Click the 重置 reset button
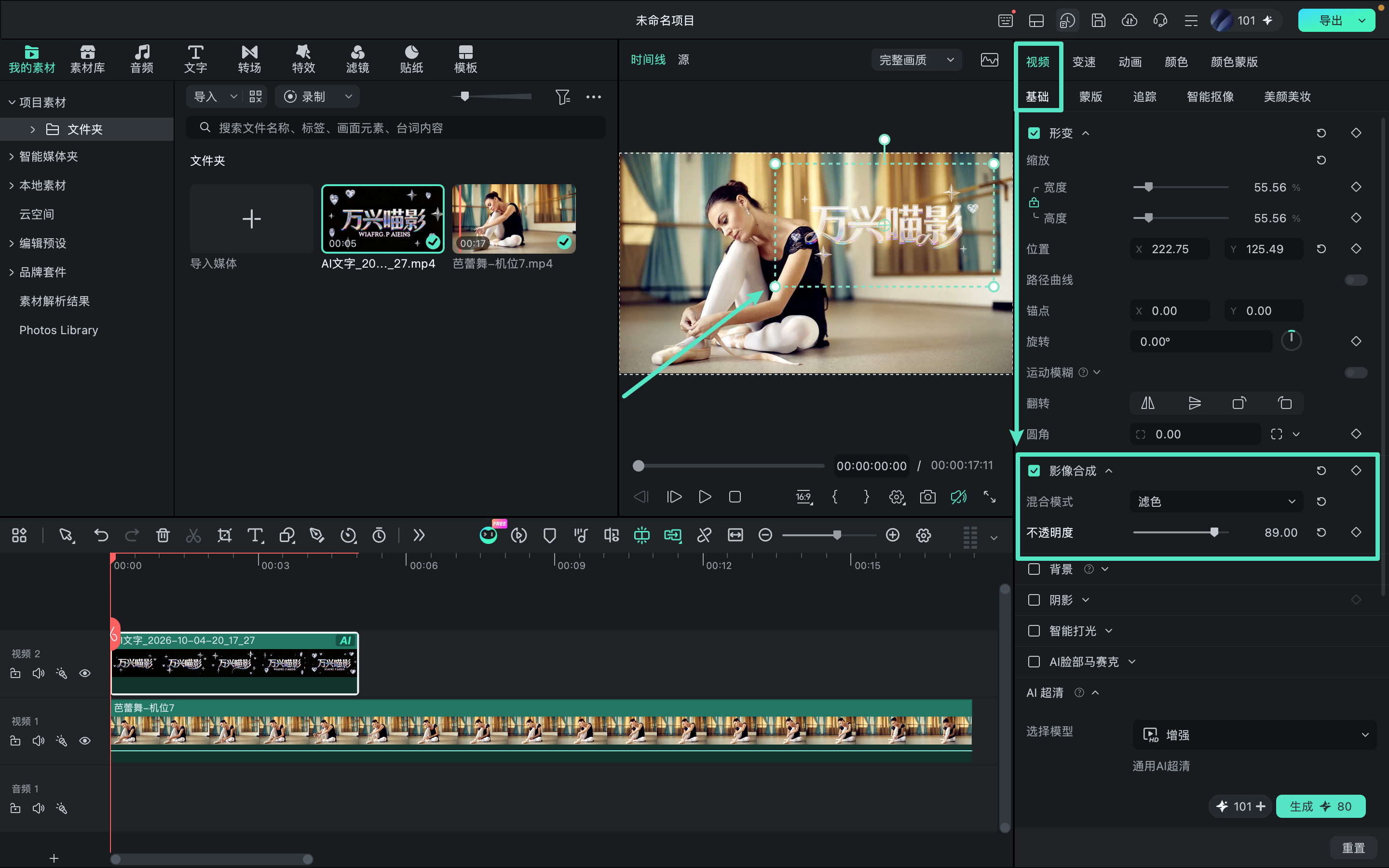Image resolution: width=1389 pixels, height=868 pixels. coord(1353,847)
